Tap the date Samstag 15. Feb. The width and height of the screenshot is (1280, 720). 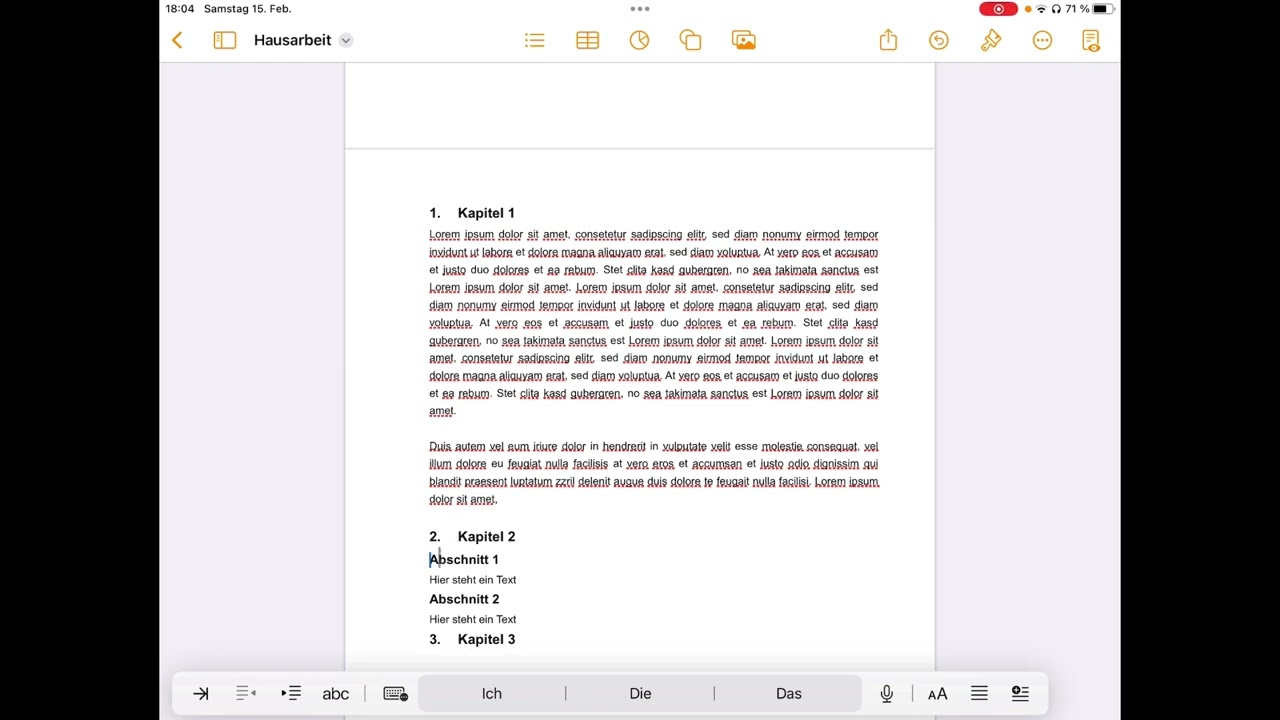click(248, 9)
